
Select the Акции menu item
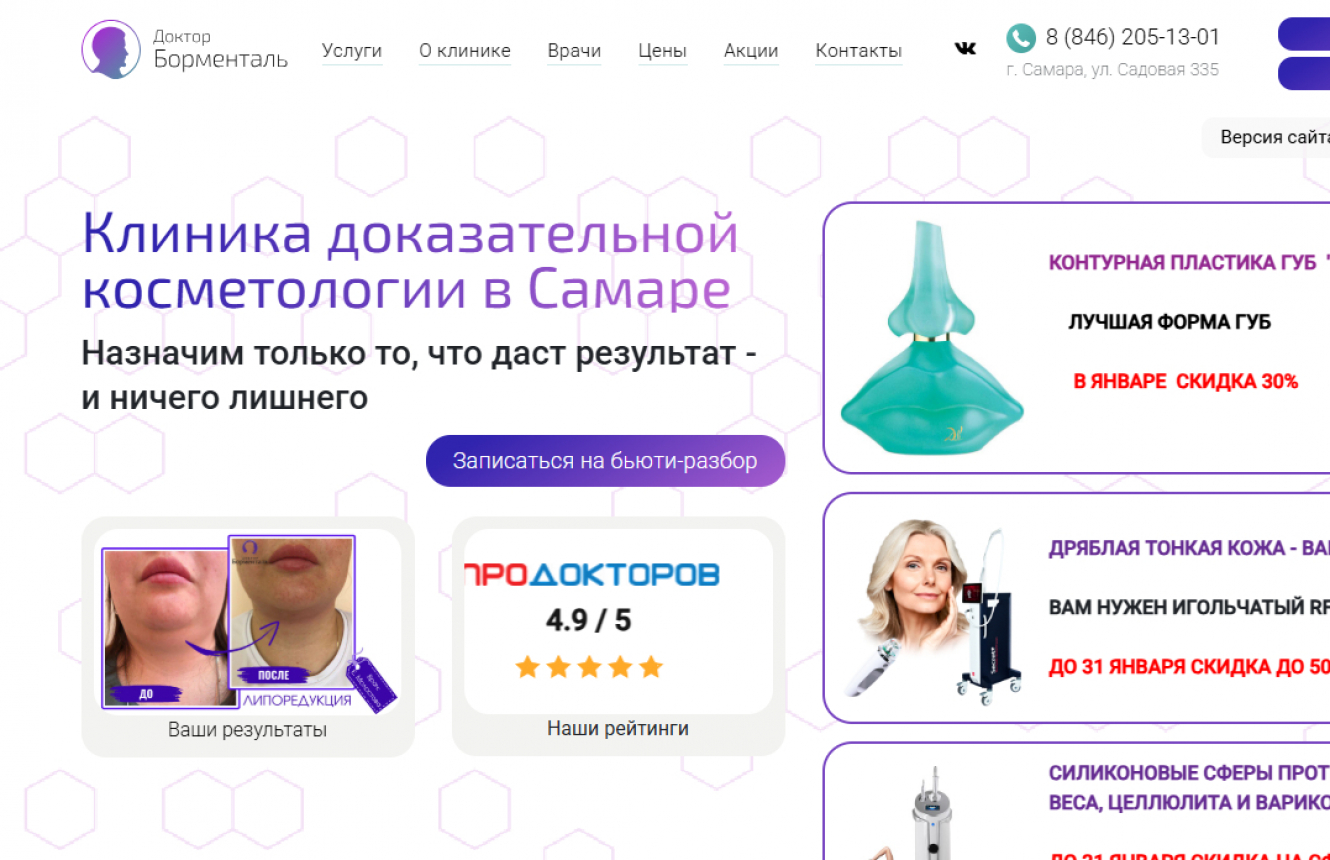[x=751, y=50]
